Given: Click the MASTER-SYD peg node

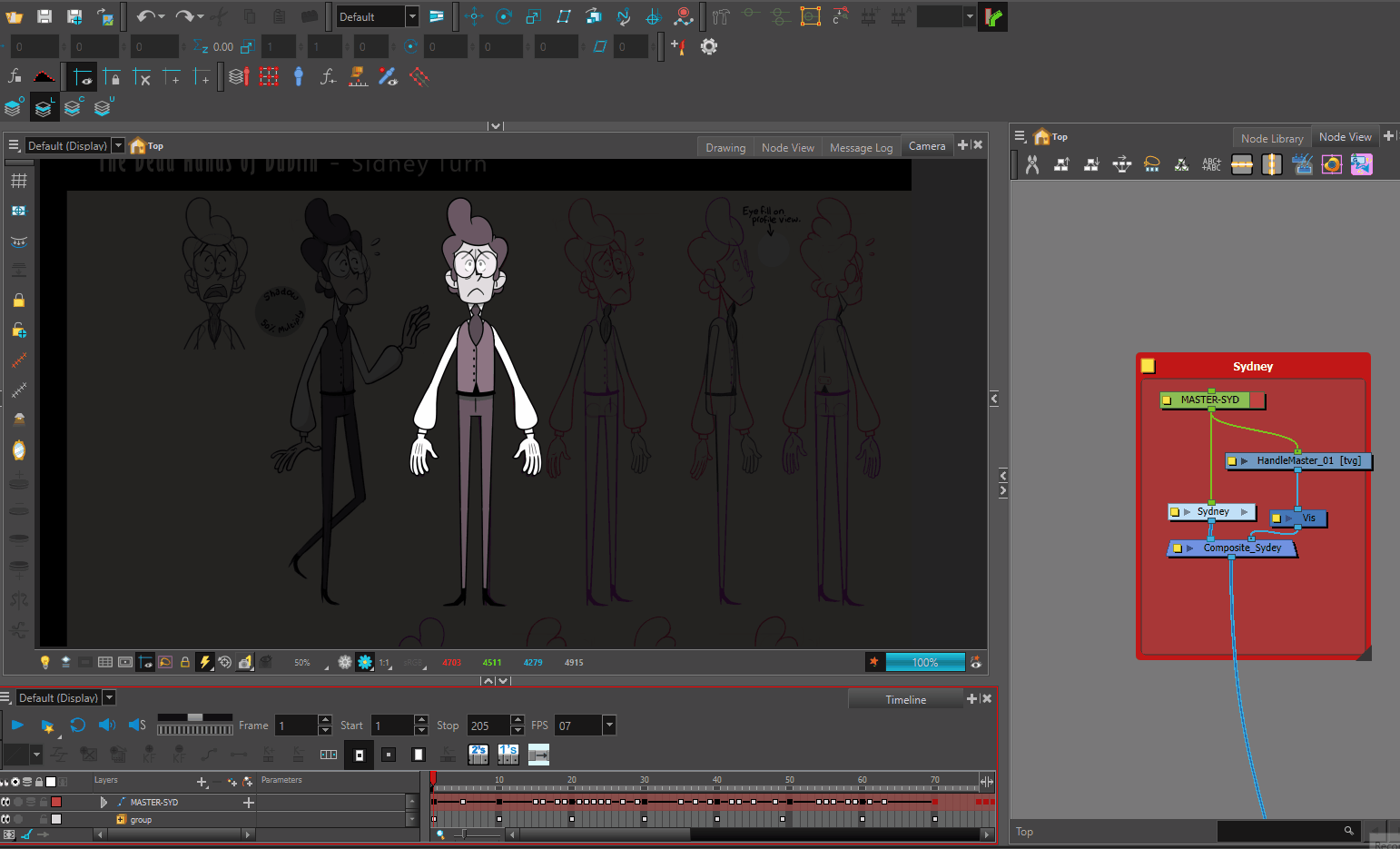Looking at the screenshot, I should point(1209,400).
